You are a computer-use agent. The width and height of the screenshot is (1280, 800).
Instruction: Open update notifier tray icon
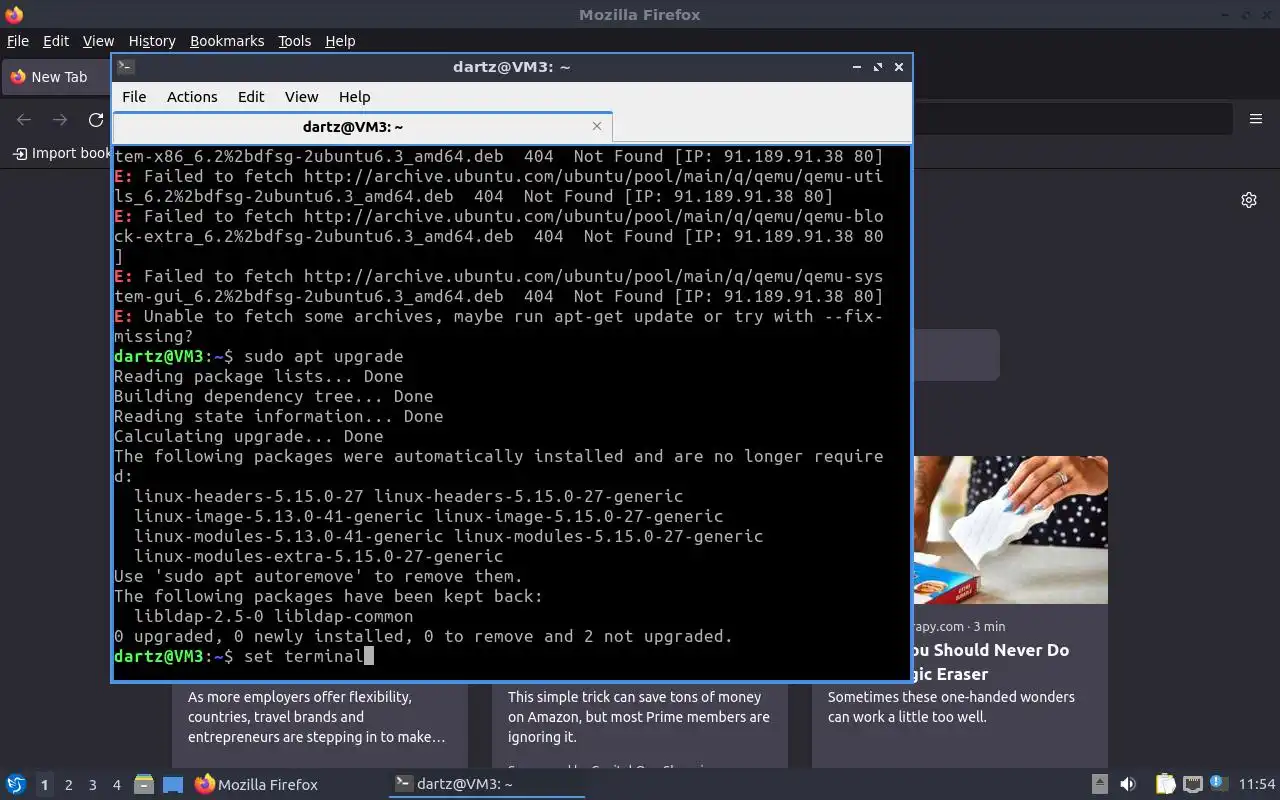1218,784
